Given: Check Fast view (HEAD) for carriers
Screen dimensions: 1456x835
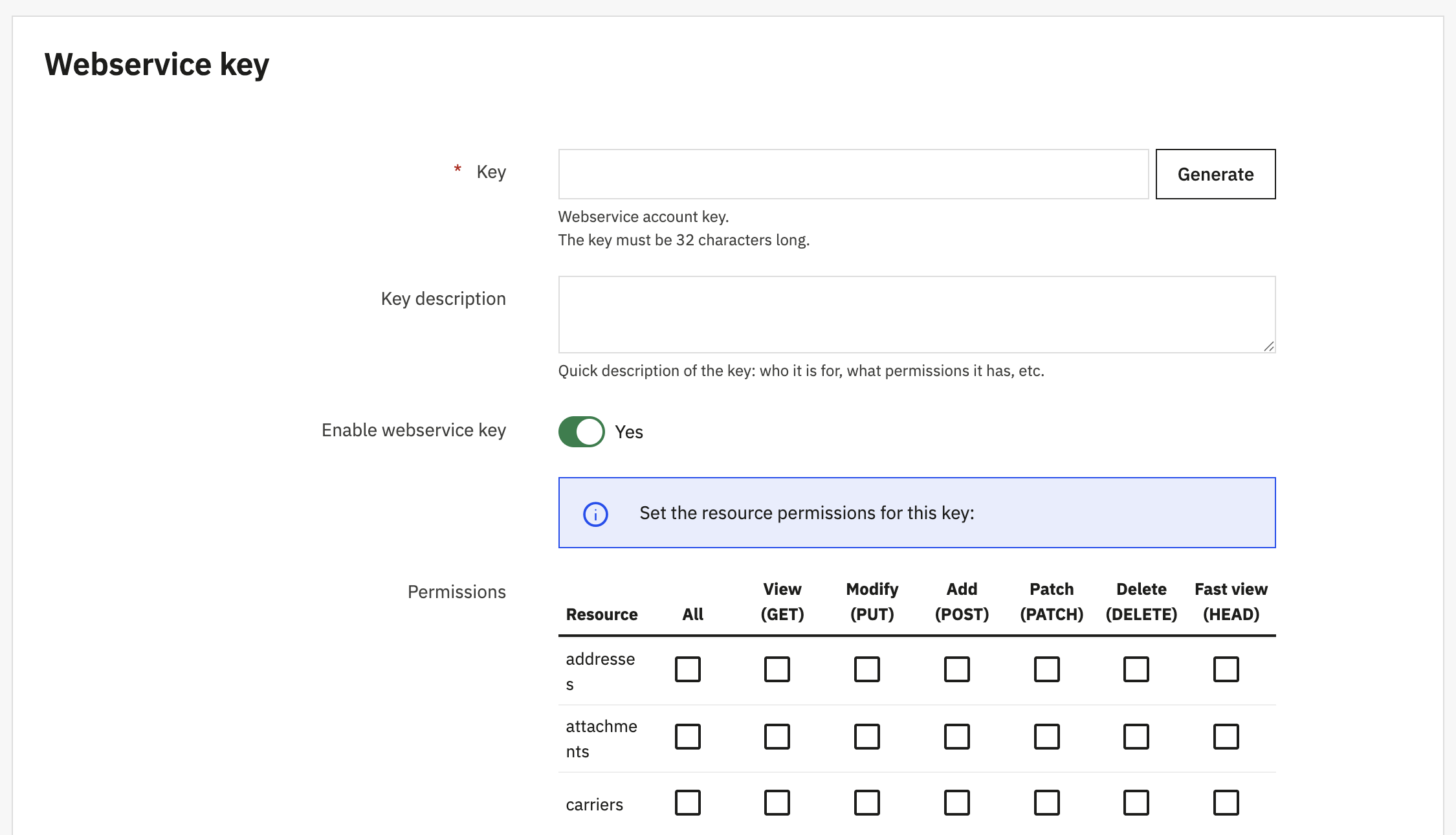Looking at the screenshot, I should [x=1226, y=803].
